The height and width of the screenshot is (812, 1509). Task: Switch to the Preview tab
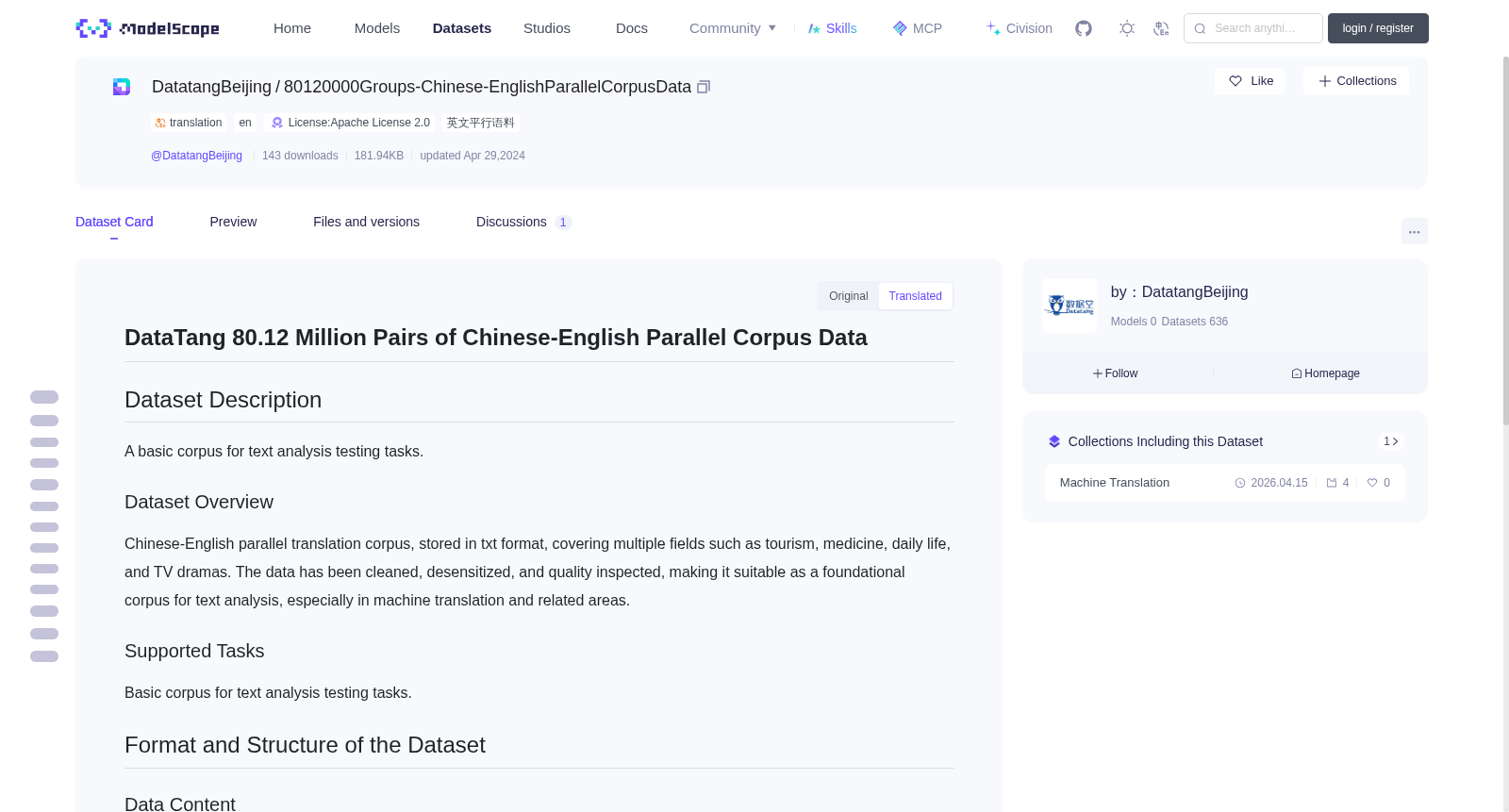pos(233,222)
